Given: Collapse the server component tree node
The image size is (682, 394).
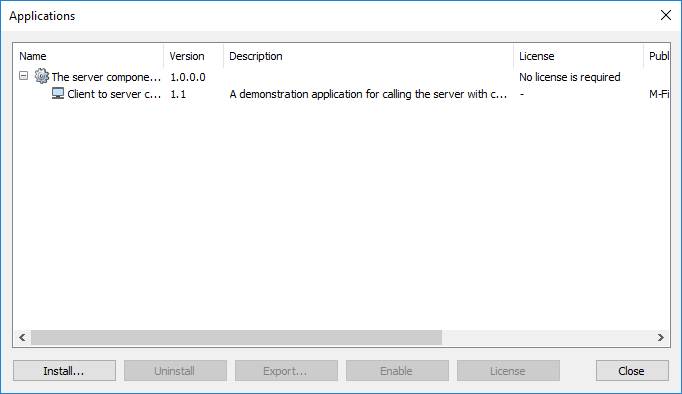Looking at the screenshot, I should tap(23, 76).
